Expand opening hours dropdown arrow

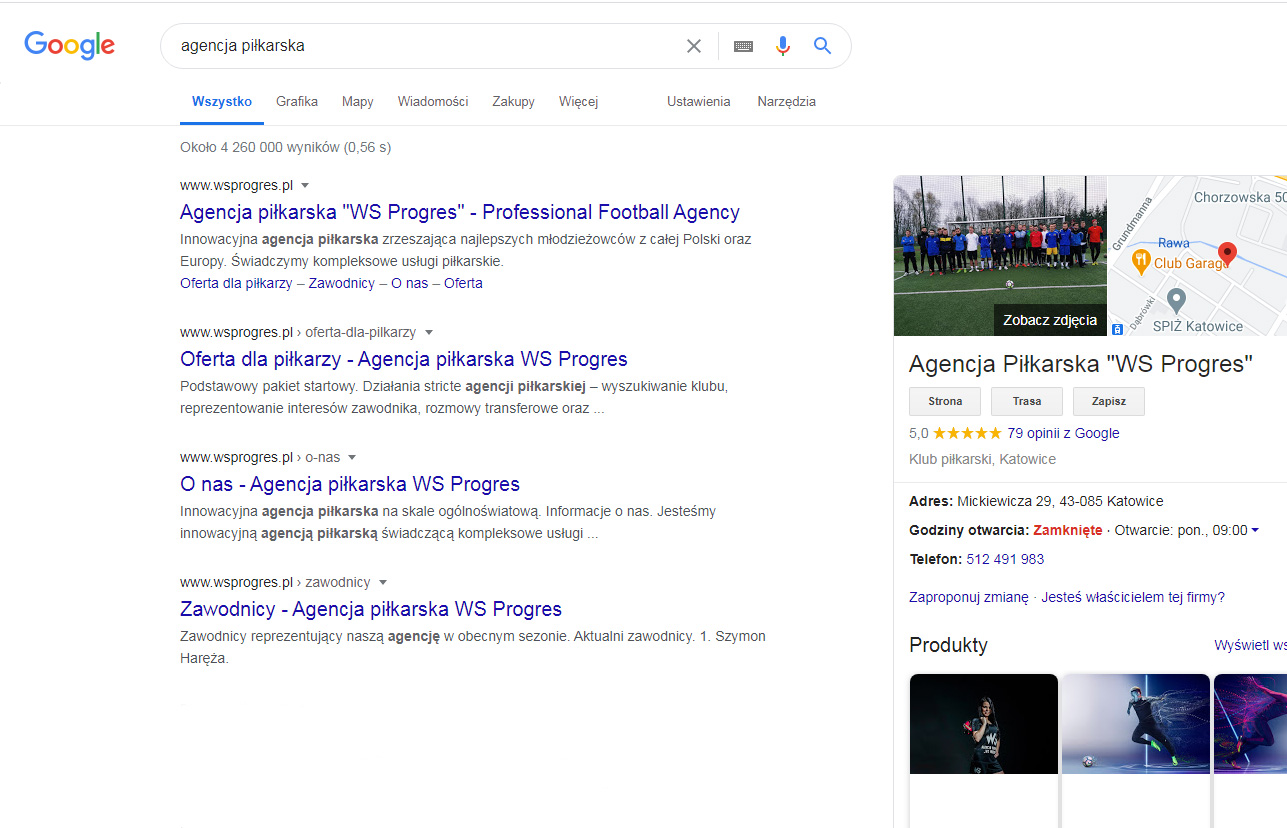click(1255, 530)
